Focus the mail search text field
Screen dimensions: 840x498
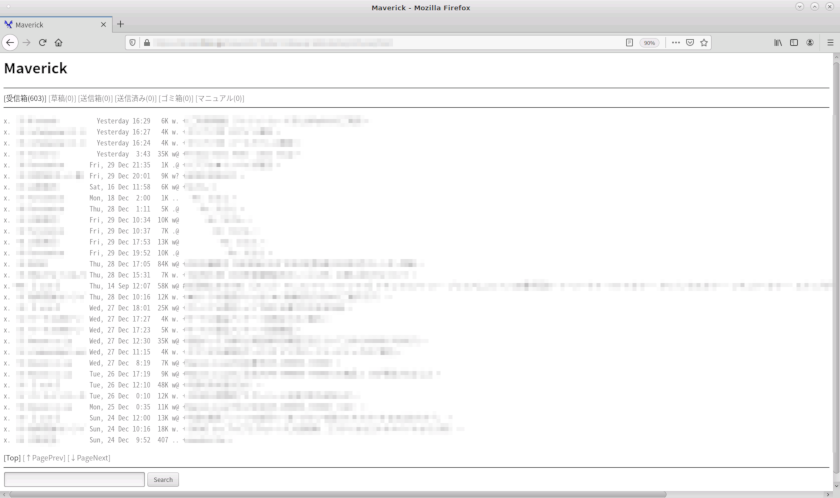74,480
